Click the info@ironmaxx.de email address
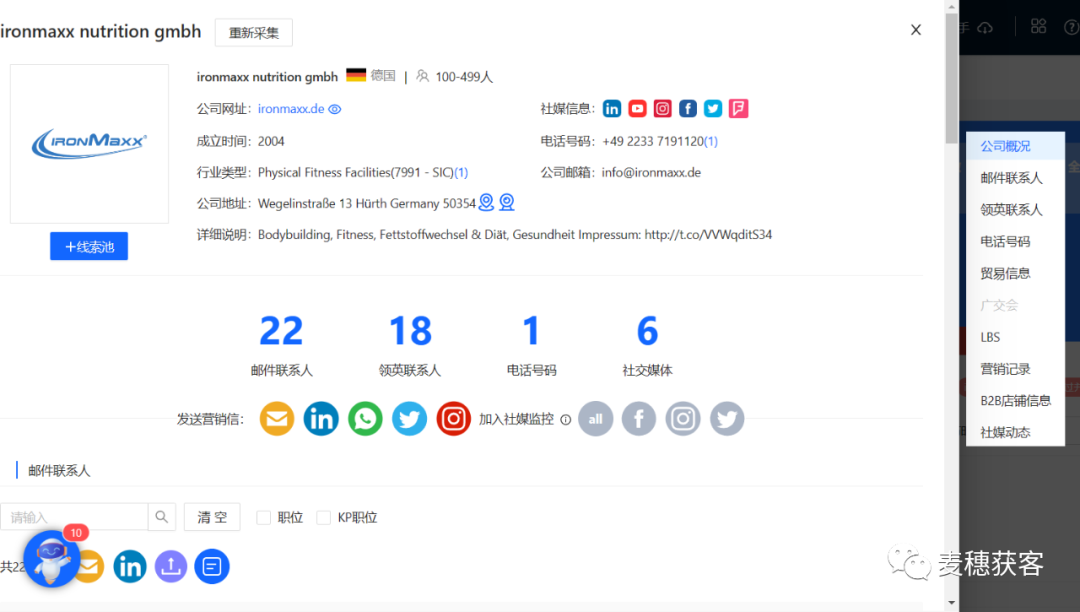Viewport: 1080px width, 612px height. pos(651,173)
